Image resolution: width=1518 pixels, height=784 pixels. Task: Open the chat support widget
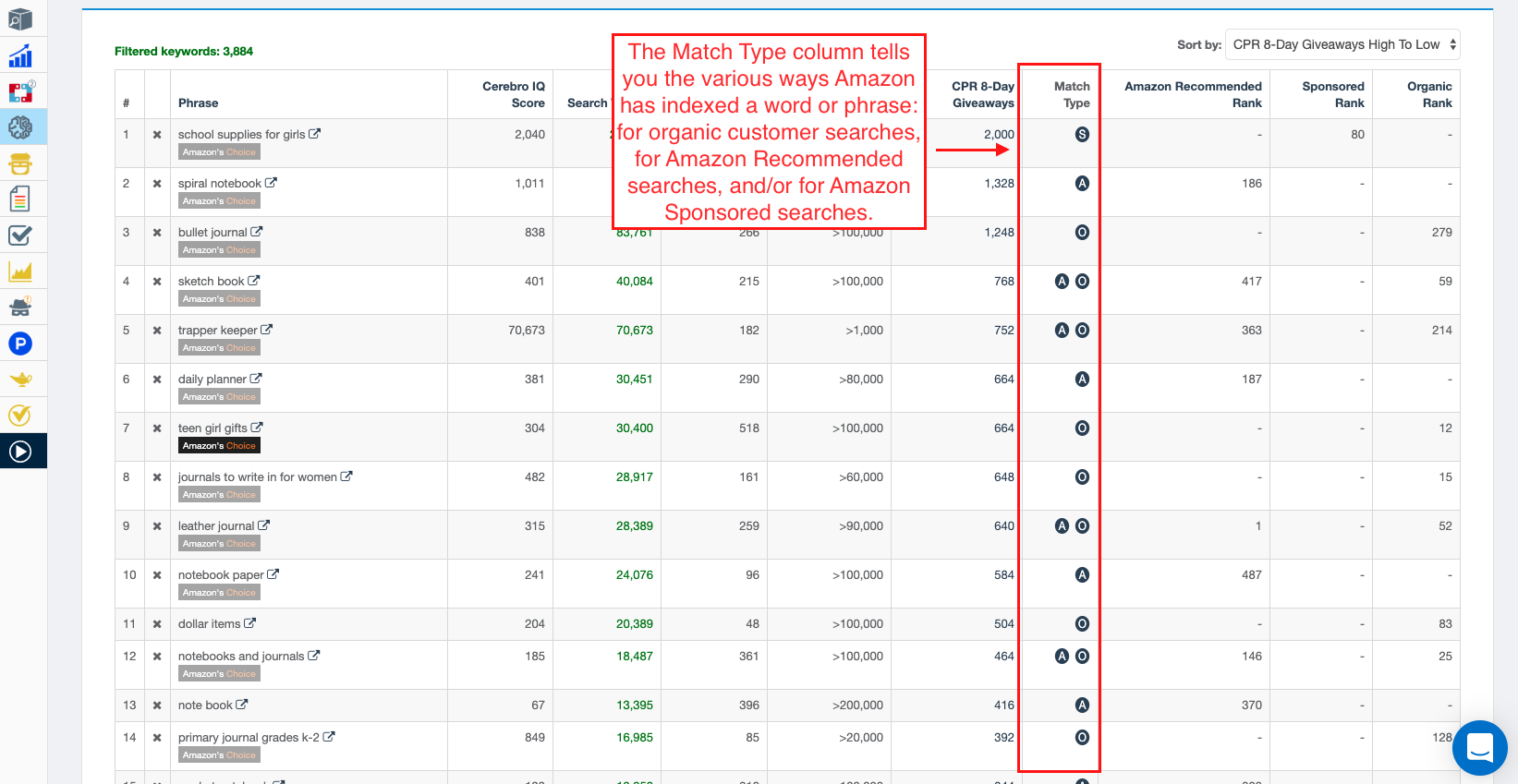[x=1479, y=748]
